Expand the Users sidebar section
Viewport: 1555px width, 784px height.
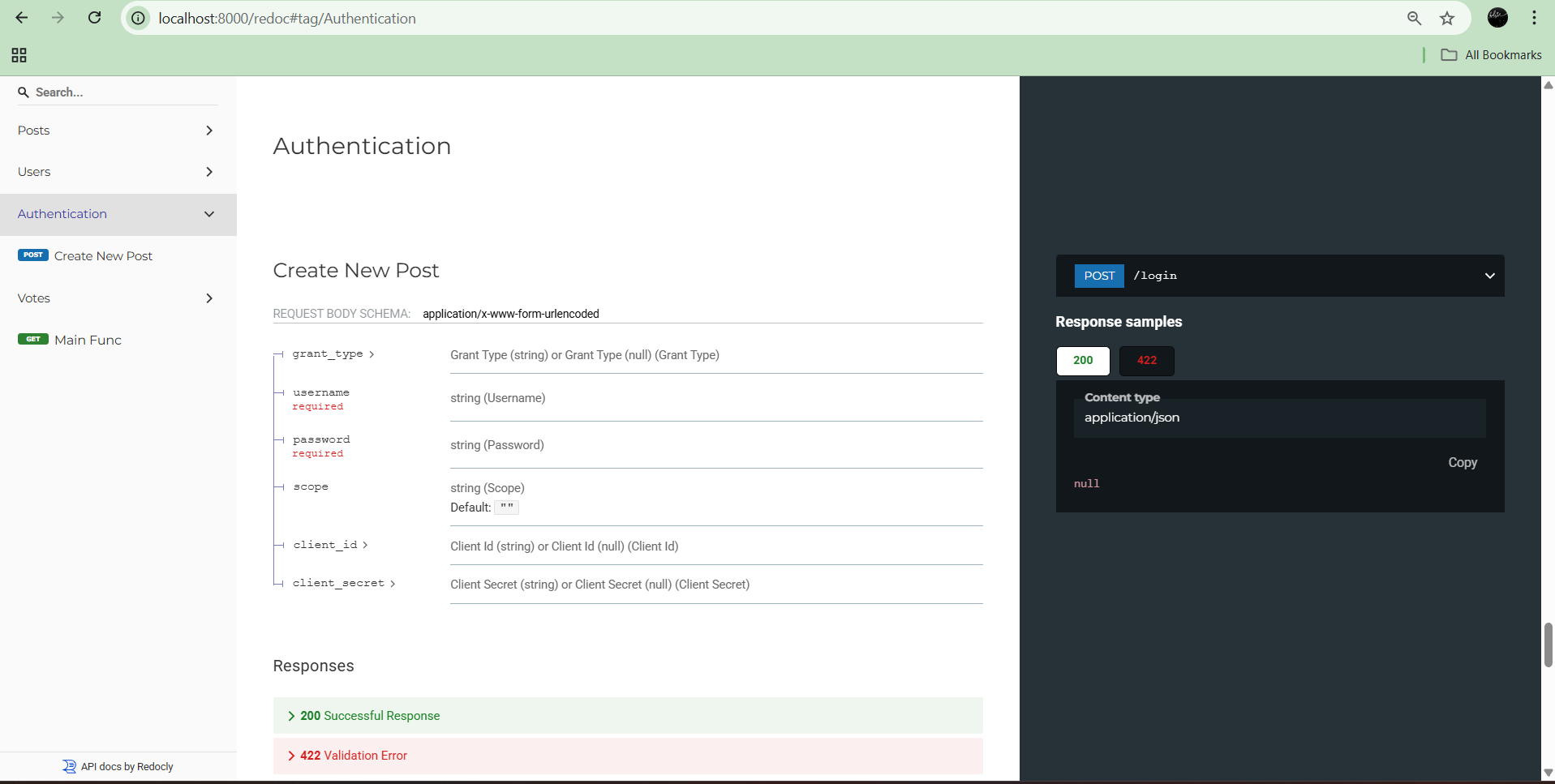[x=118, y=172]
